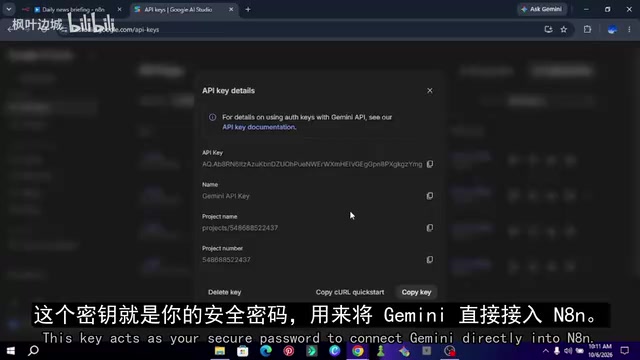The height and width of the screenshot is (360, 640).
Task: Switch to Google Chrome in the taskbar
Action: [x=358, y=351]
